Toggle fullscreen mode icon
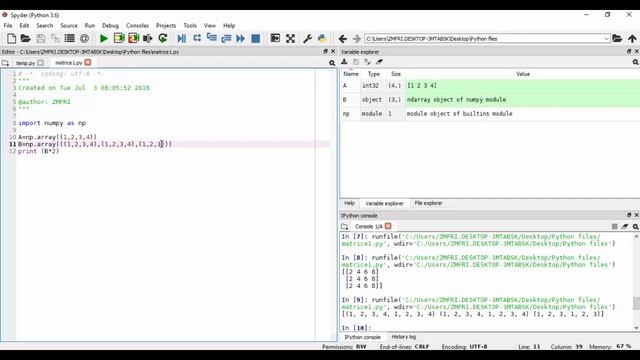 pos(290,38)
